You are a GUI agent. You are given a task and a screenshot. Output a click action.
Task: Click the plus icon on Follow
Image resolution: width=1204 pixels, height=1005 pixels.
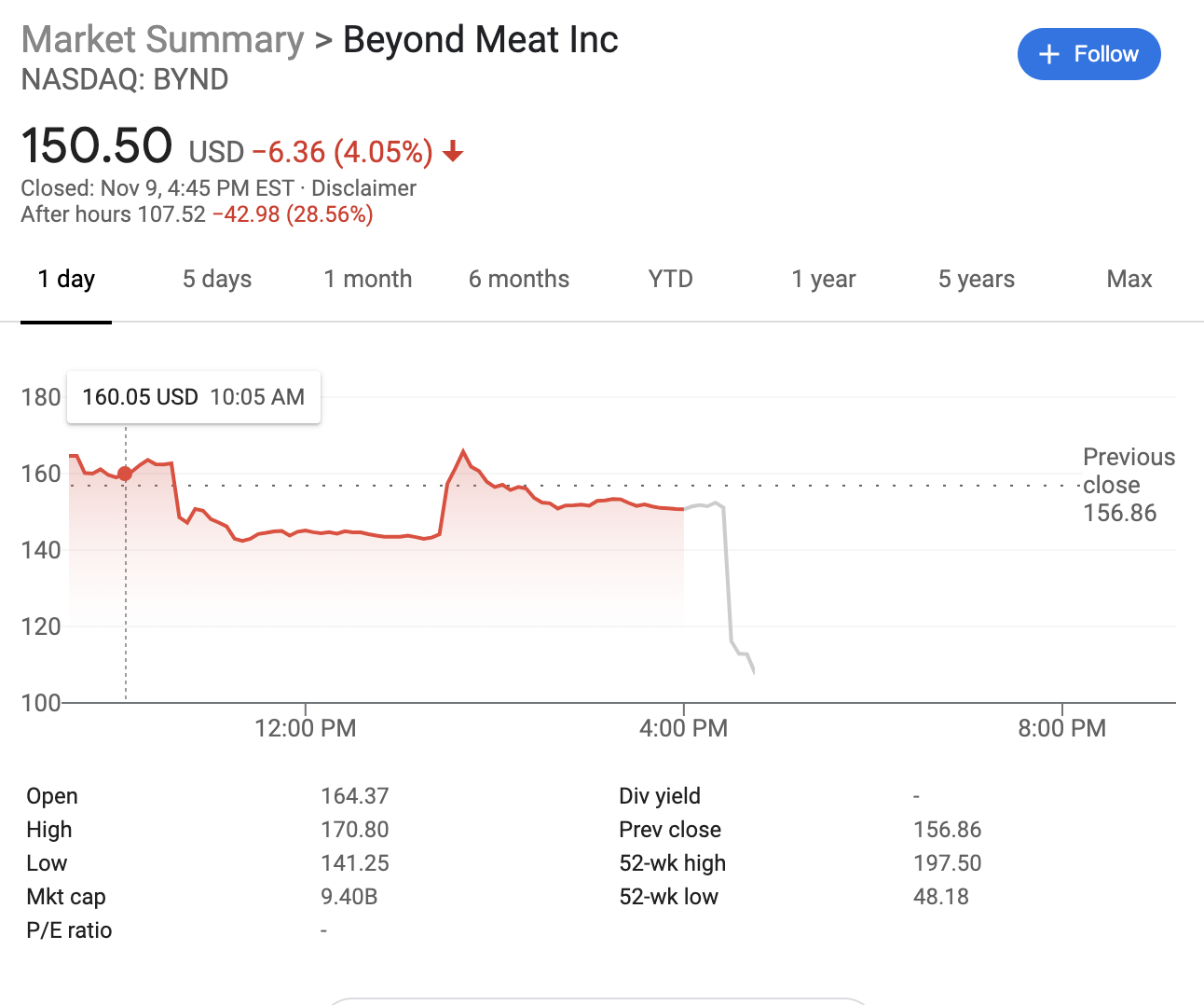tap(1049, 54)
